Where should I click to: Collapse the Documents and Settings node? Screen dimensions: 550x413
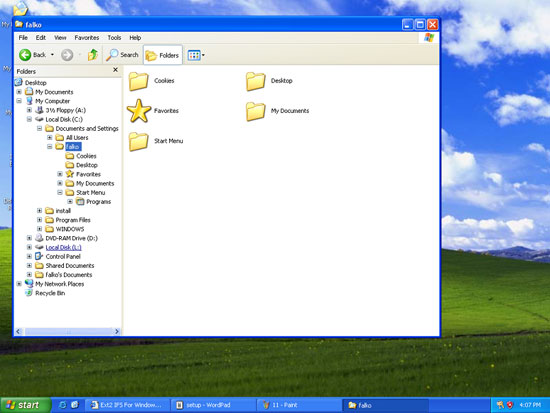pyautogui.click(x=40, y=128)
